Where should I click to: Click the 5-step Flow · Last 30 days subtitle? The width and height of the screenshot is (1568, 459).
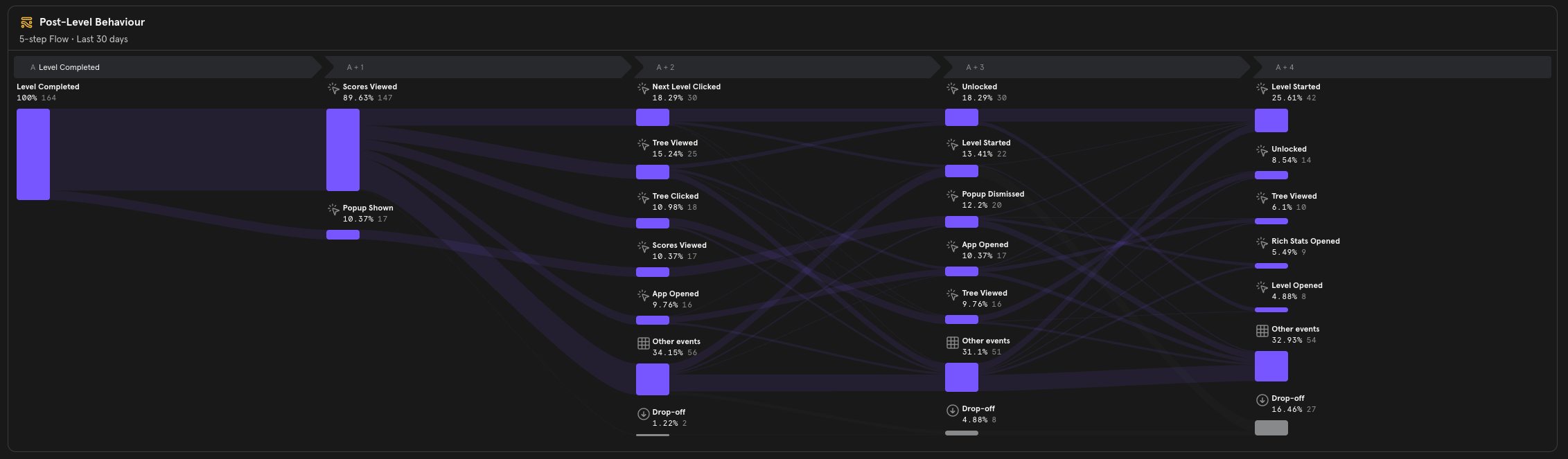coord(73,39)
